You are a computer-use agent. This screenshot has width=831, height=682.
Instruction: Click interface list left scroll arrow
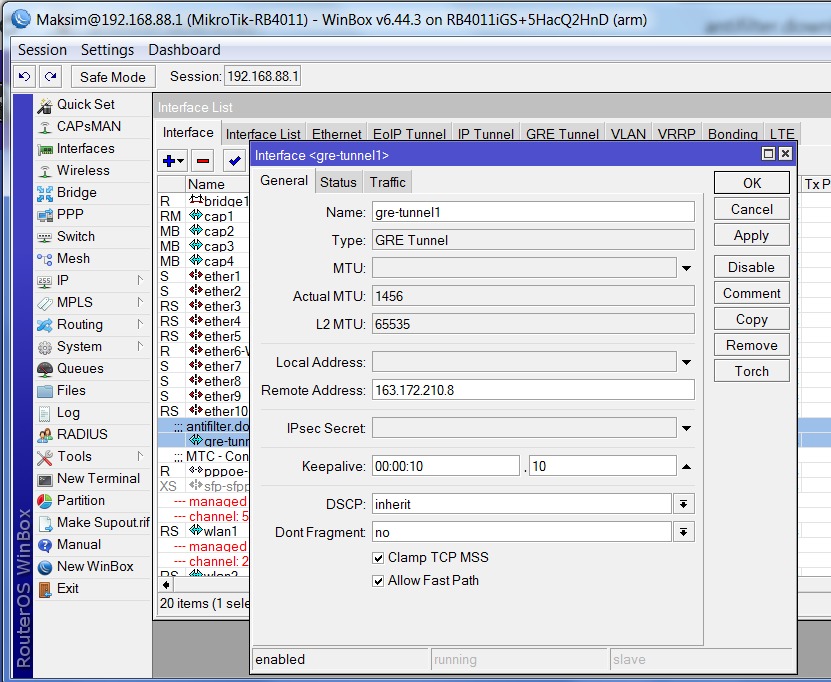coord(166,585)
